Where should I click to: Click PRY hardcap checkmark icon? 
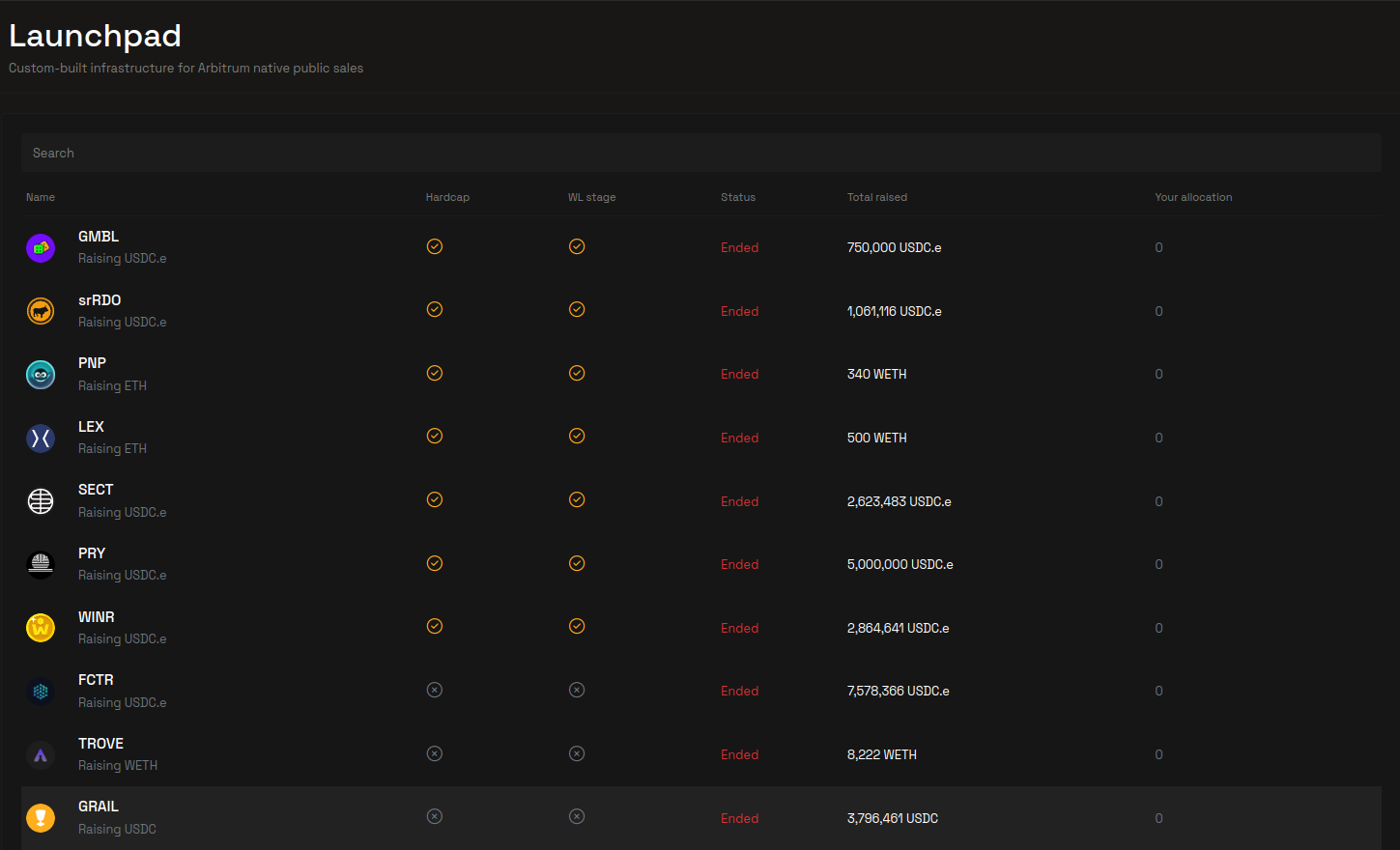(435, 563)
